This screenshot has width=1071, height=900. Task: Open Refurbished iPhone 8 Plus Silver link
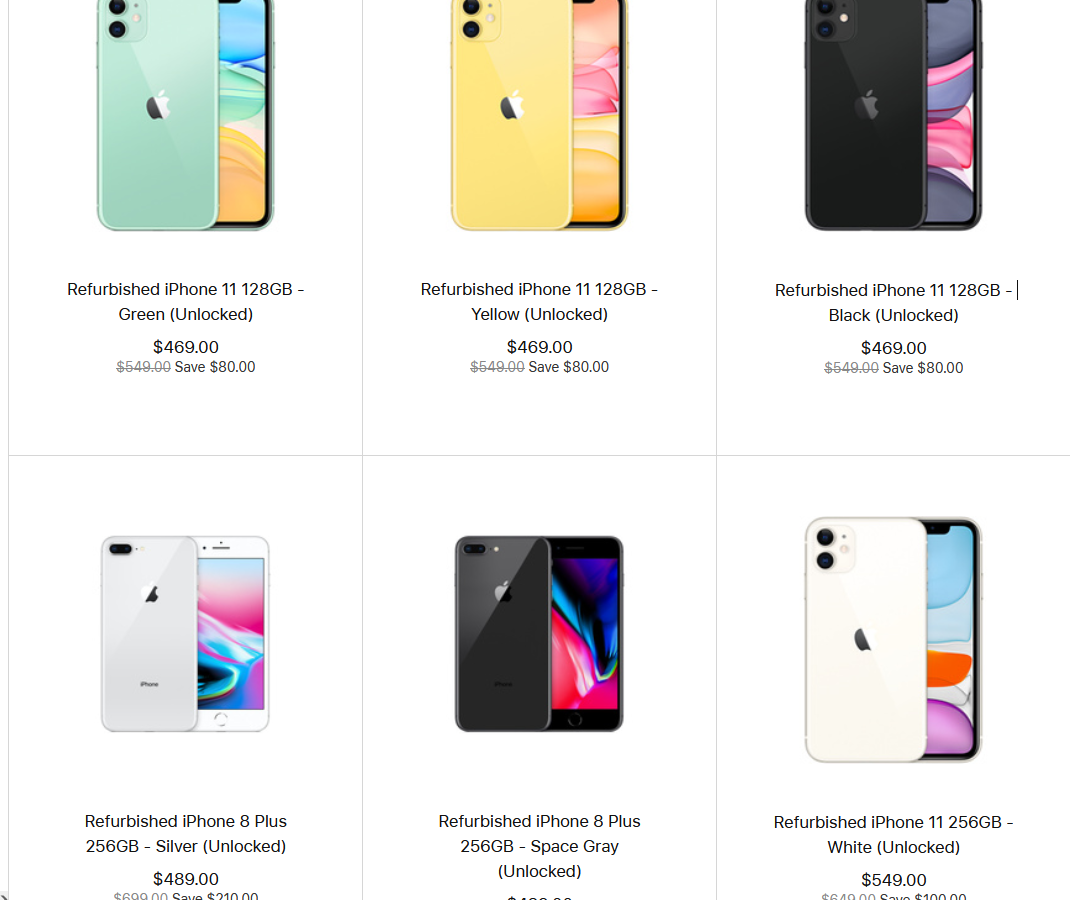pos(186,834)
